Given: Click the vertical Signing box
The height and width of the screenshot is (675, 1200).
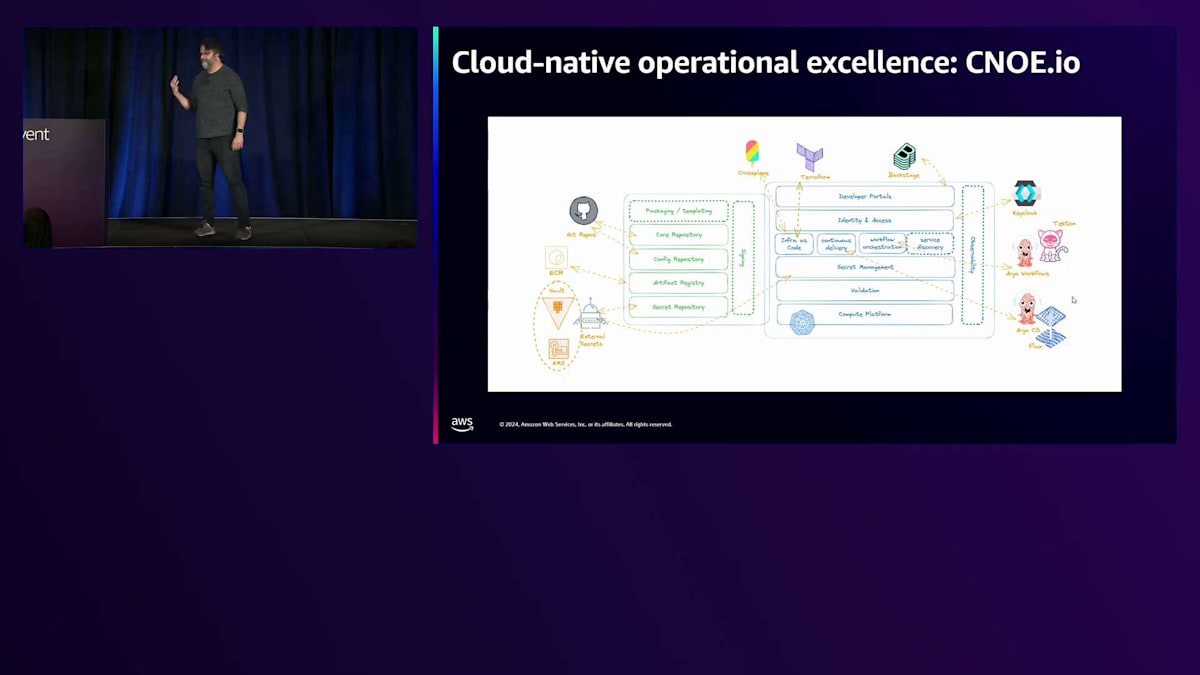Looking at the screenshot, I should coord(743,258).
